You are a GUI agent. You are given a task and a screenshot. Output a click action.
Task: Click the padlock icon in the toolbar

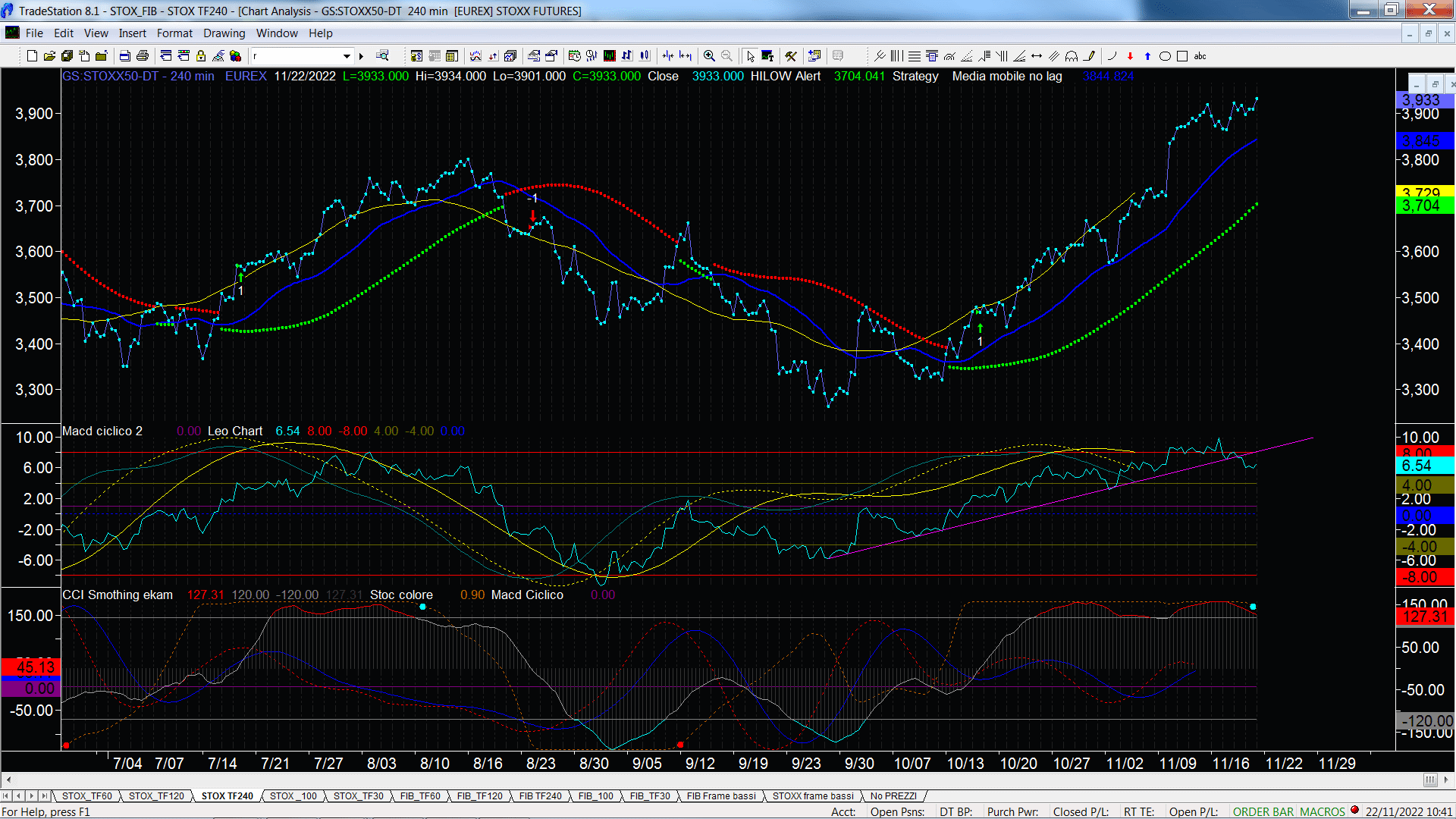tap(201, 56)
